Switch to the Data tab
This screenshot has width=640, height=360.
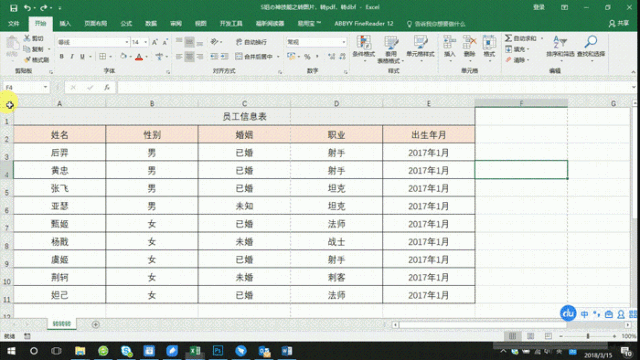[x=151, y=24]
